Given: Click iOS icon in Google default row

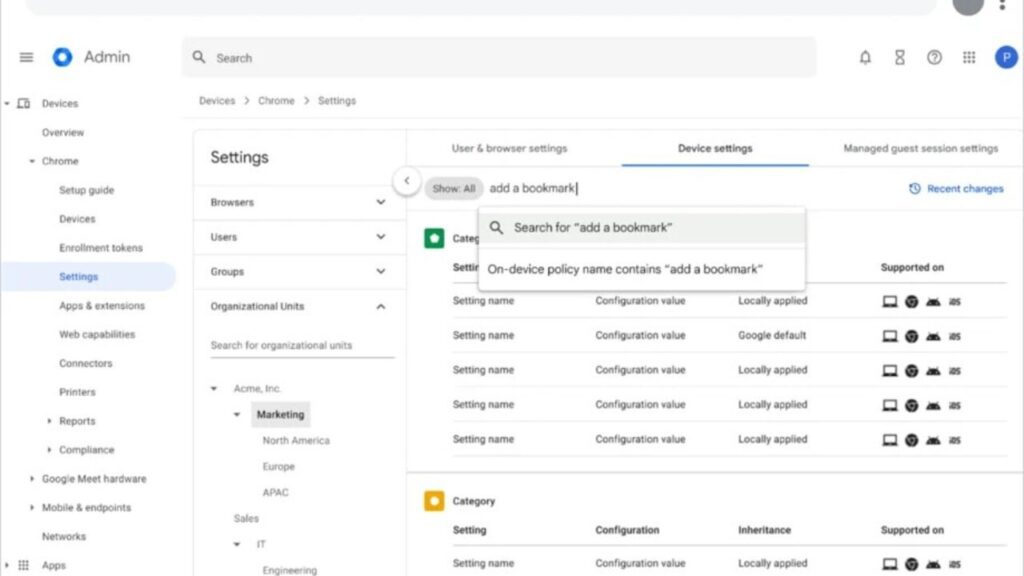Looking at the screenshot, I should 955,336.
